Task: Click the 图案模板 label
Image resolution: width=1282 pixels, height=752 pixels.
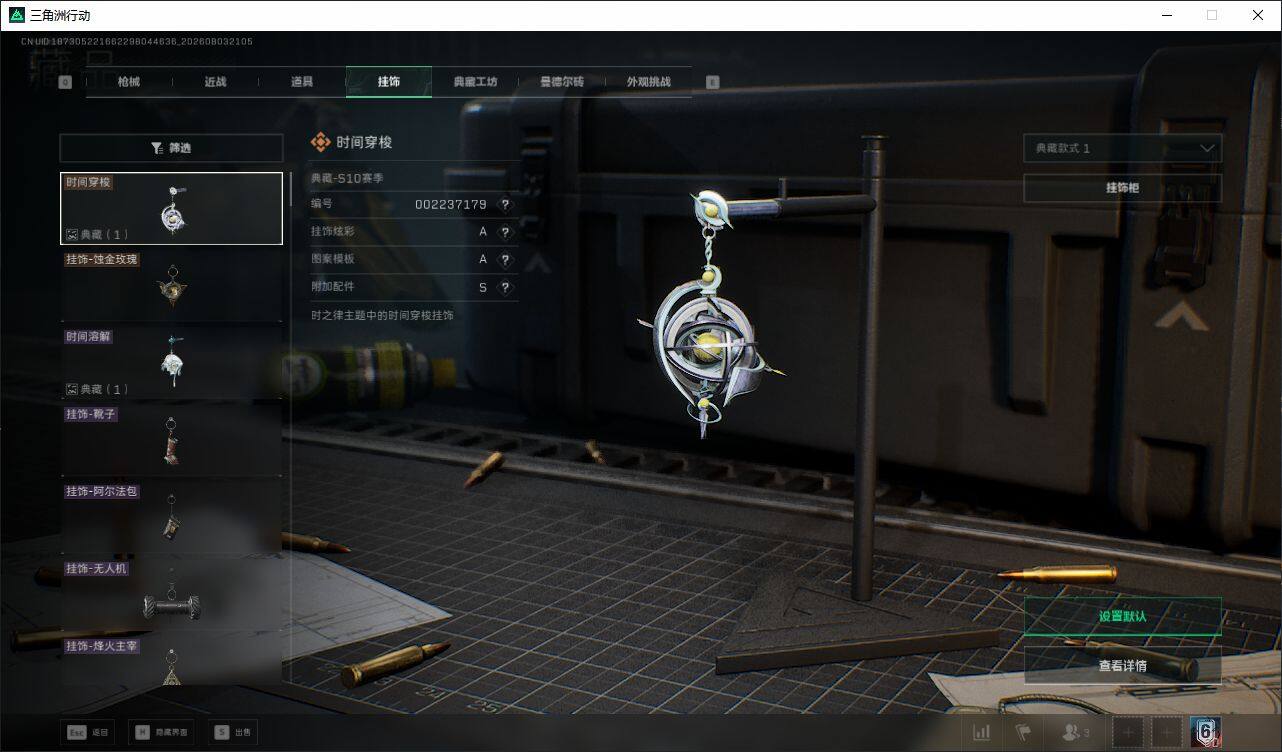Action: pos(333,260)
